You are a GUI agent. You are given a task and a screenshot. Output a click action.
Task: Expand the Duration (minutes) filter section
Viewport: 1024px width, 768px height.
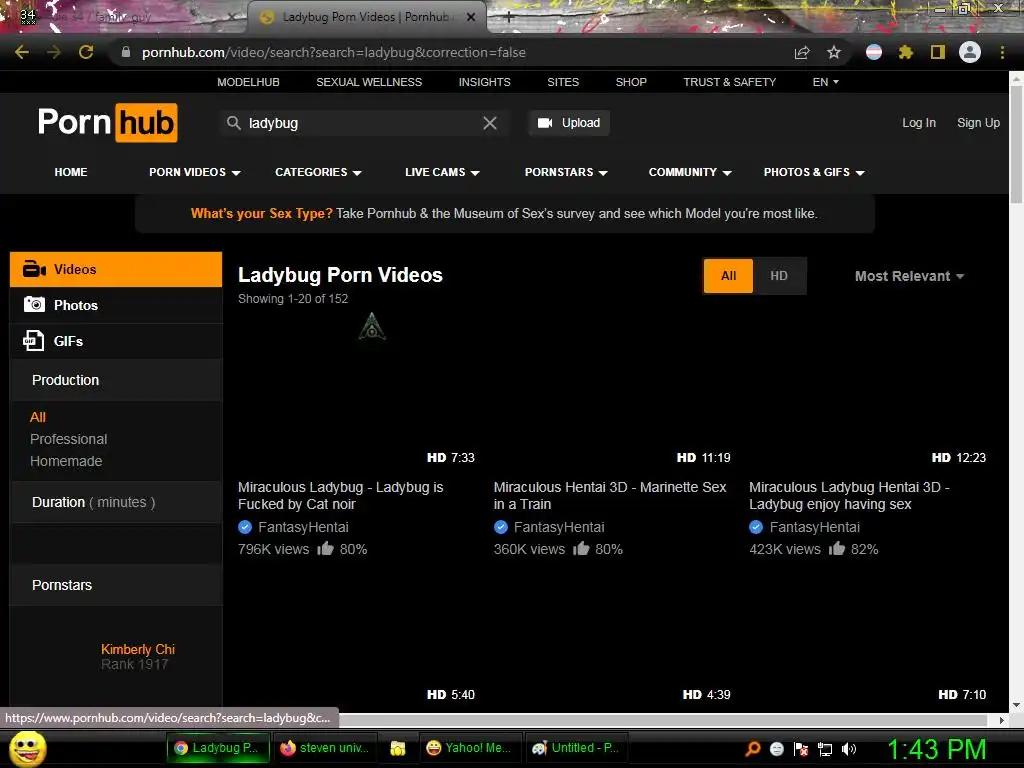tap(116, 502)
